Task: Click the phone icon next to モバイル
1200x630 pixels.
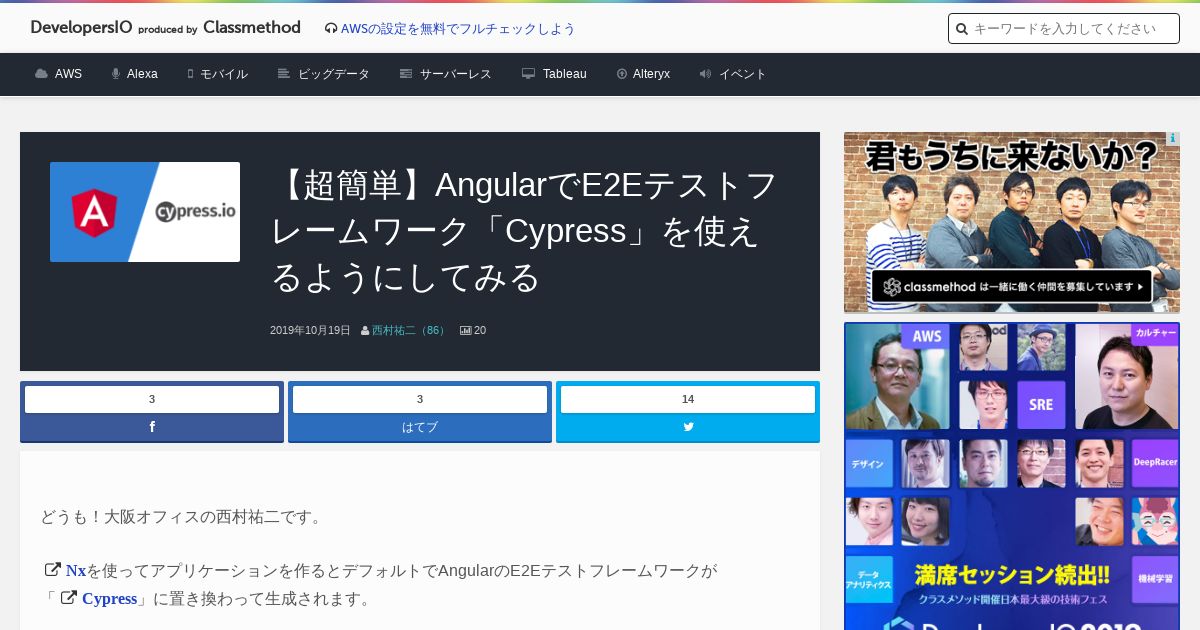Action: 190,74
